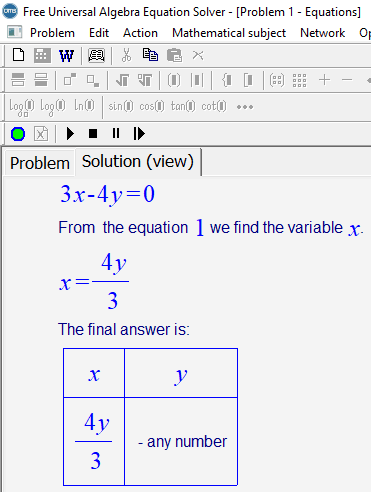Open the Action menu
The image size is (371, 492).
coord(140,33)
